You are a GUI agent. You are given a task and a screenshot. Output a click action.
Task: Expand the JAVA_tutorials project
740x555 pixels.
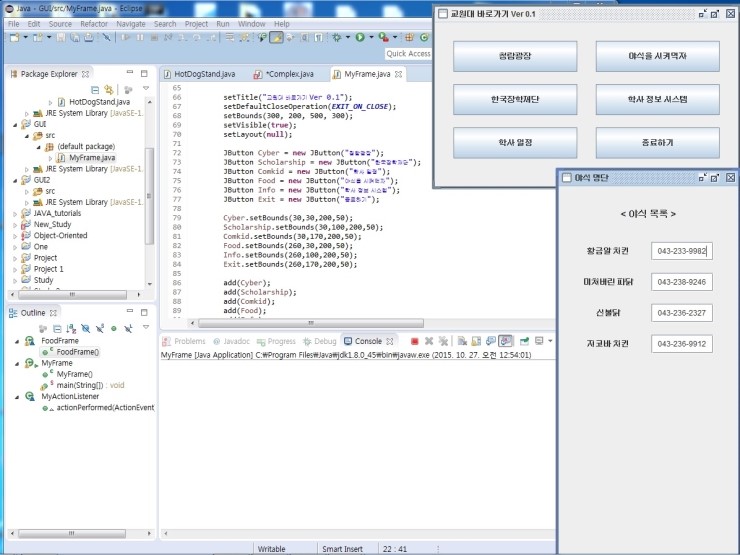point(15,214)
